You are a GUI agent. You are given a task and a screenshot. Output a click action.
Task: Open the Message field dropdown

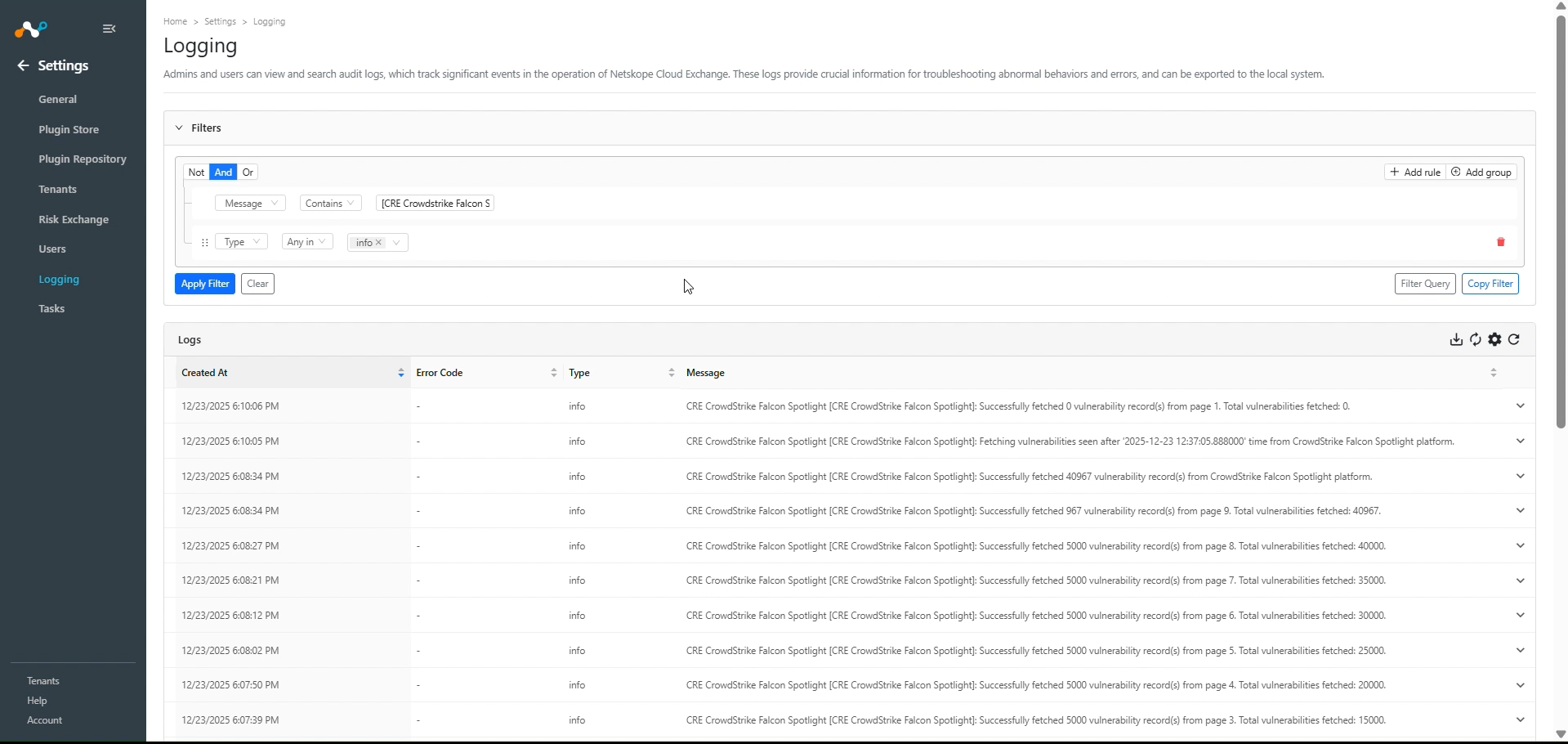coord(250,204)
